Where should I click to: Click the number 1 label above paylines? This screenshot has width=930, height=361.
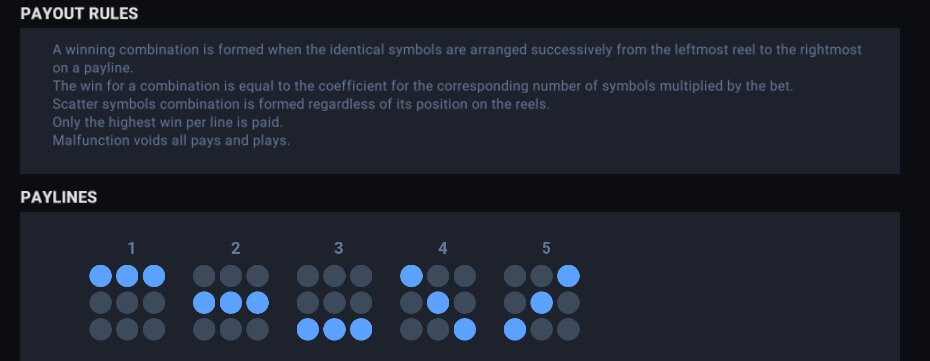pos(131,248)
